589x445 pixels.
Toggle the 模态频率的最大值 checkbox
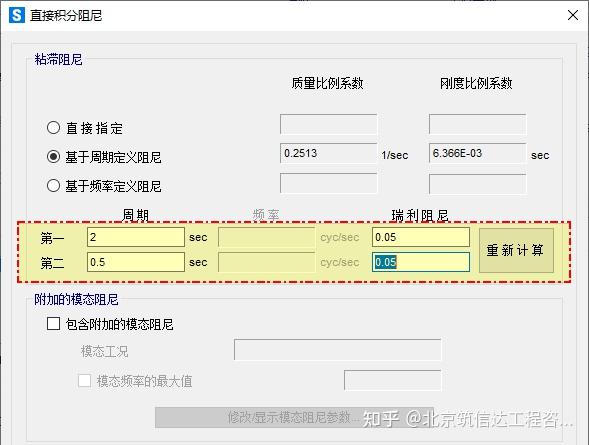coord(84,380)
